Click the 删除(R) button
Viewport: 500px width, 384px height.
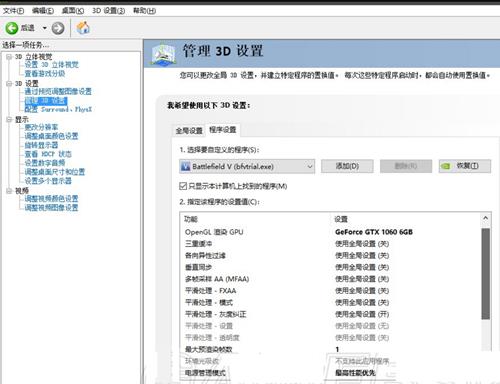(x=406, y=166)
